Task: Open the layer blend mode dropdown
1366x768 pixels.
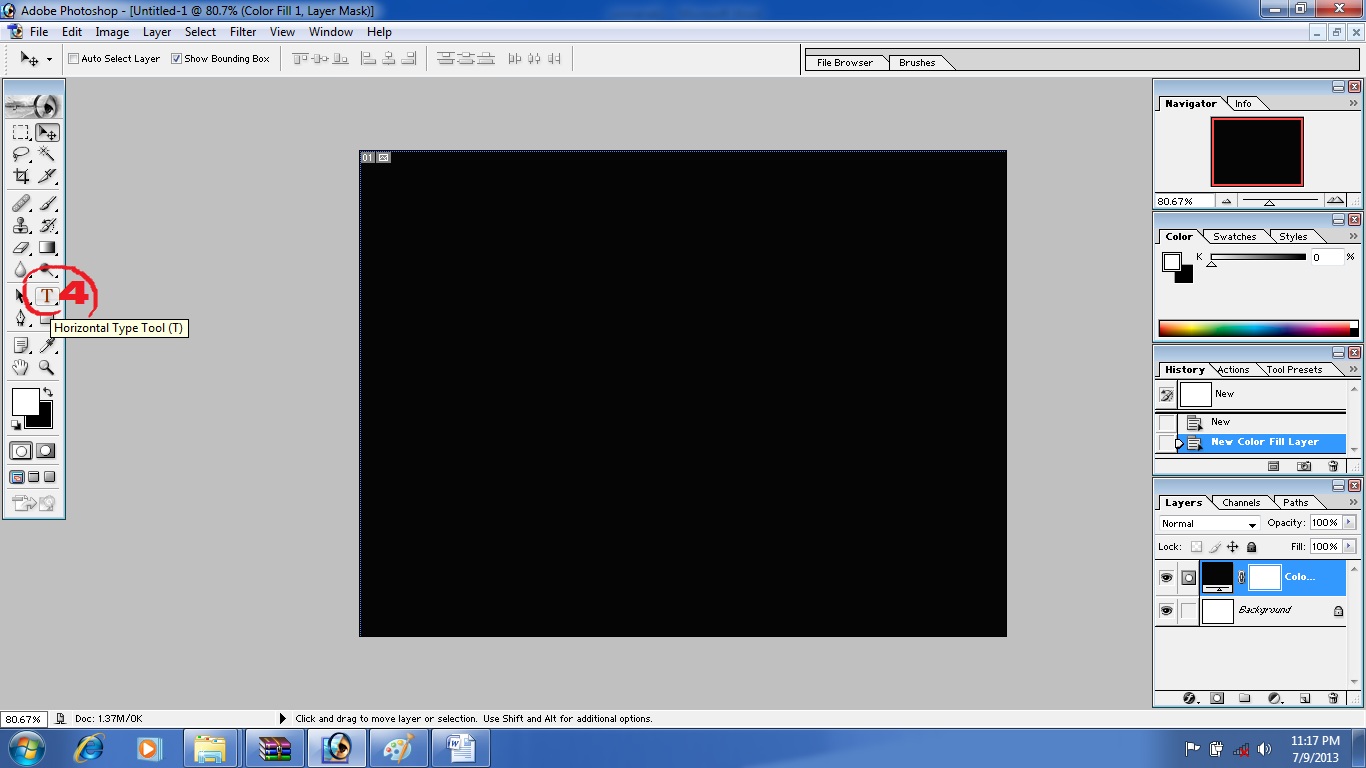Action: point(1206,523)
